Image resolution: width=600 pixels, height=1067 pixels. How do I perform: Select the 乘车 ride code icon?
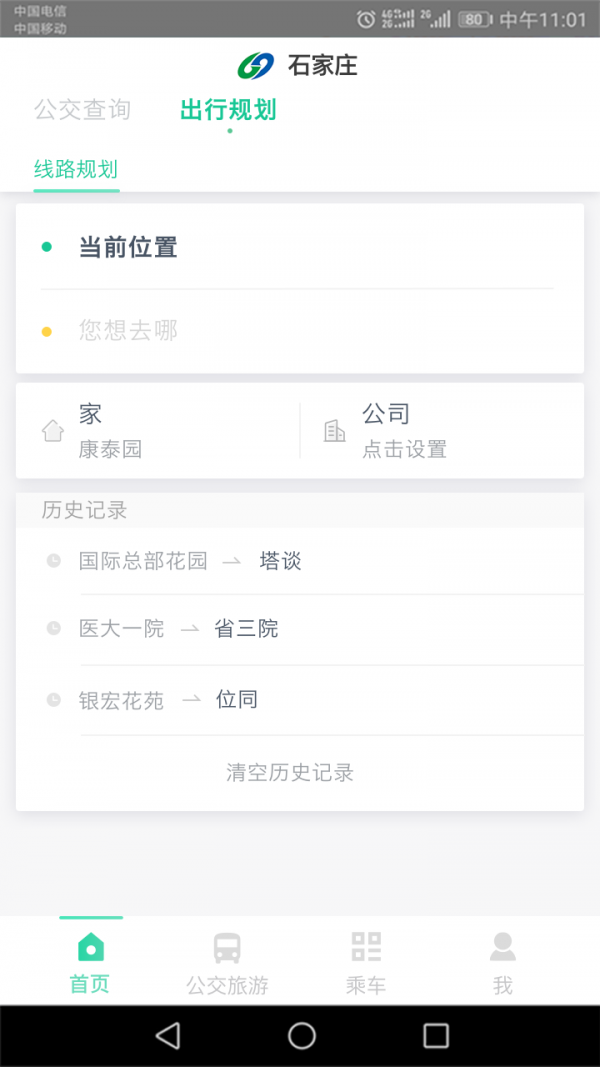365,944
